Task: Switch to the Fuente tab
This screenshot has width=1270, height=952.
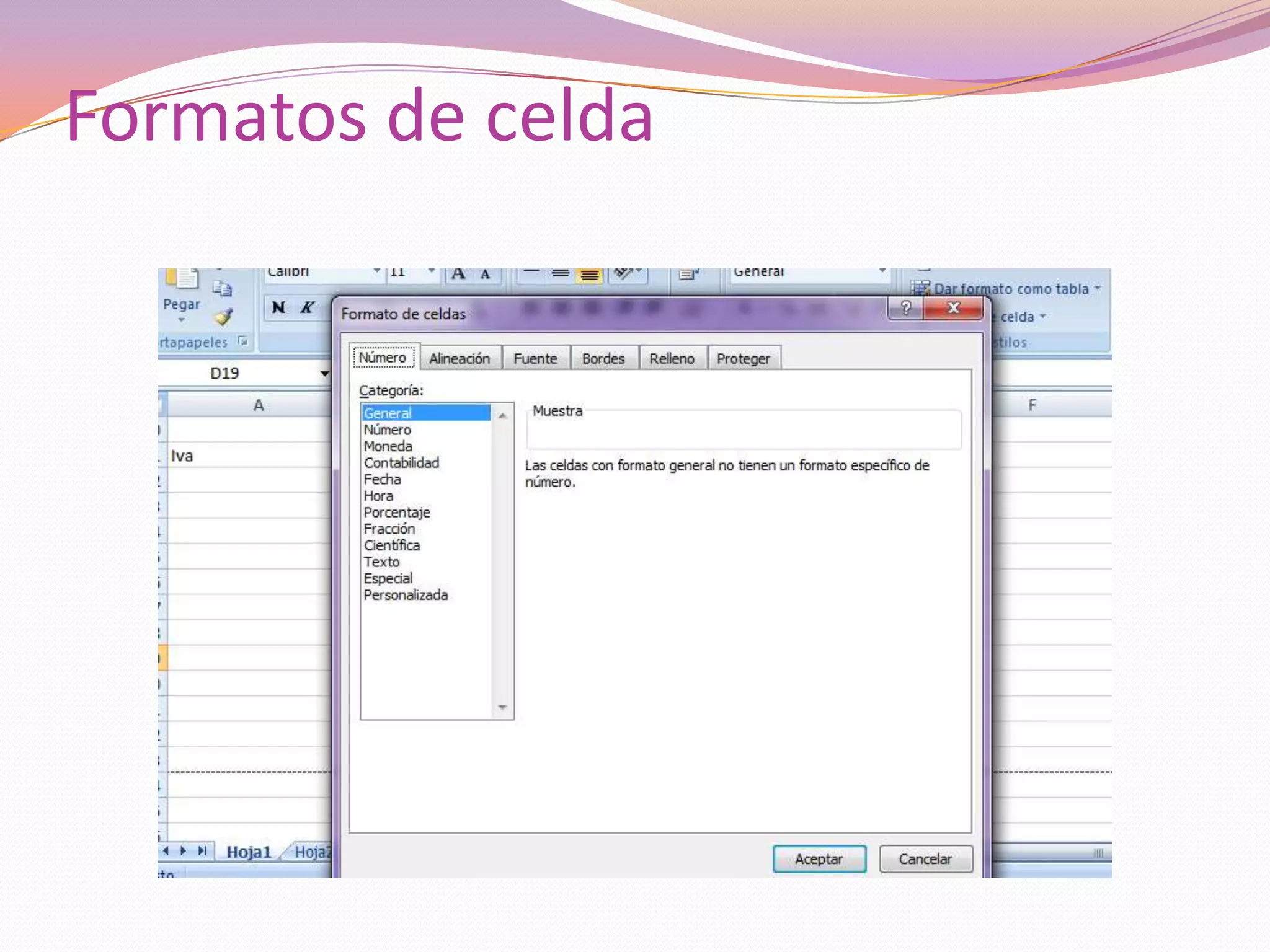Action: (x=535, y=358)
